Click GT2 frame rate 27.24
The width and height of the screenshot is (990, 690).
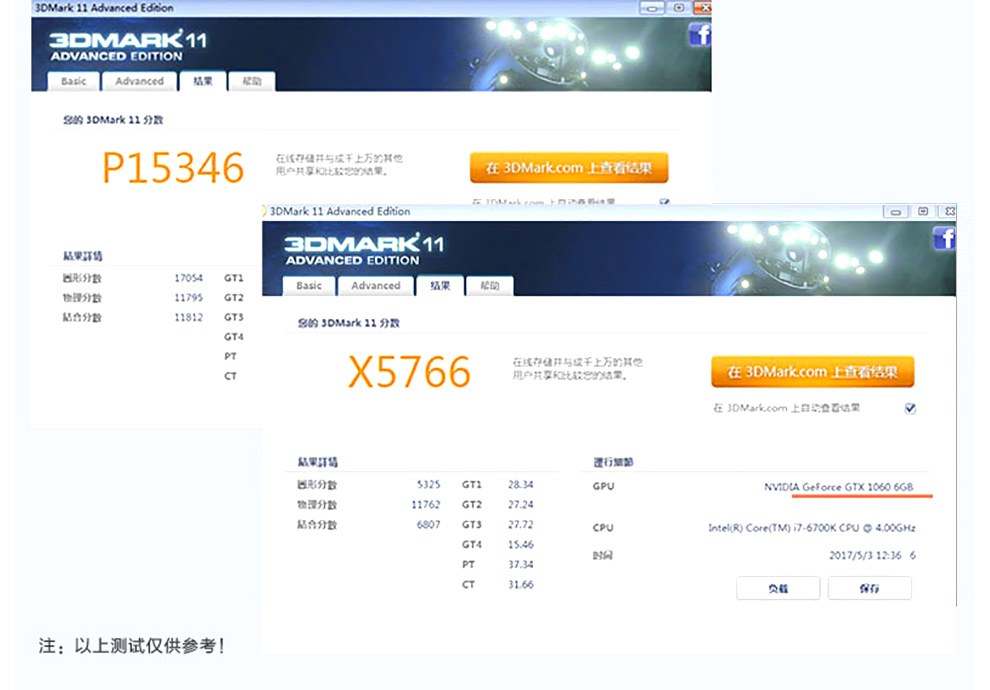pyautogui.click(x=521, y=504)
